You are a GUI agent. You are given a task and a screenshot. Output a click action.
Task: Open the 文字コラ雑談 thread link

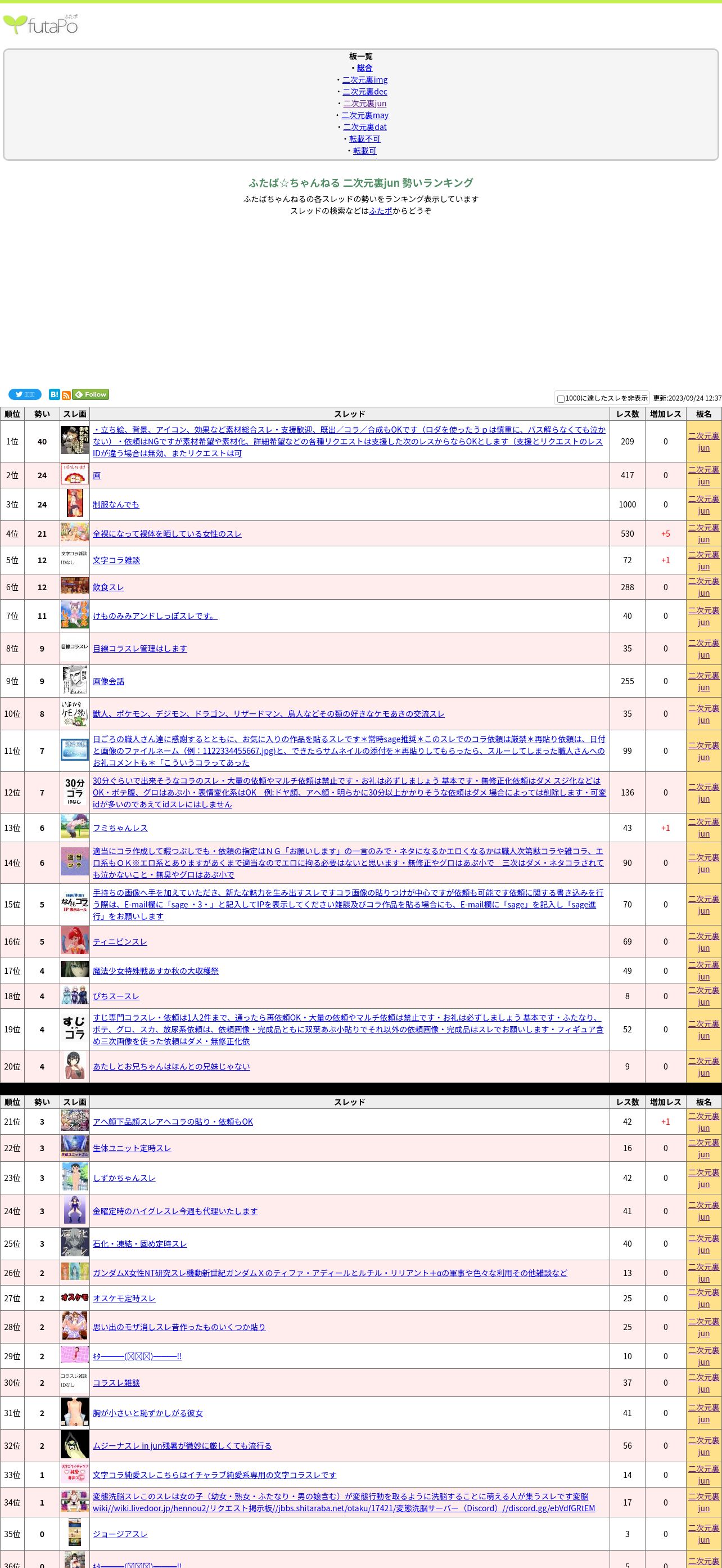(116, 560)
